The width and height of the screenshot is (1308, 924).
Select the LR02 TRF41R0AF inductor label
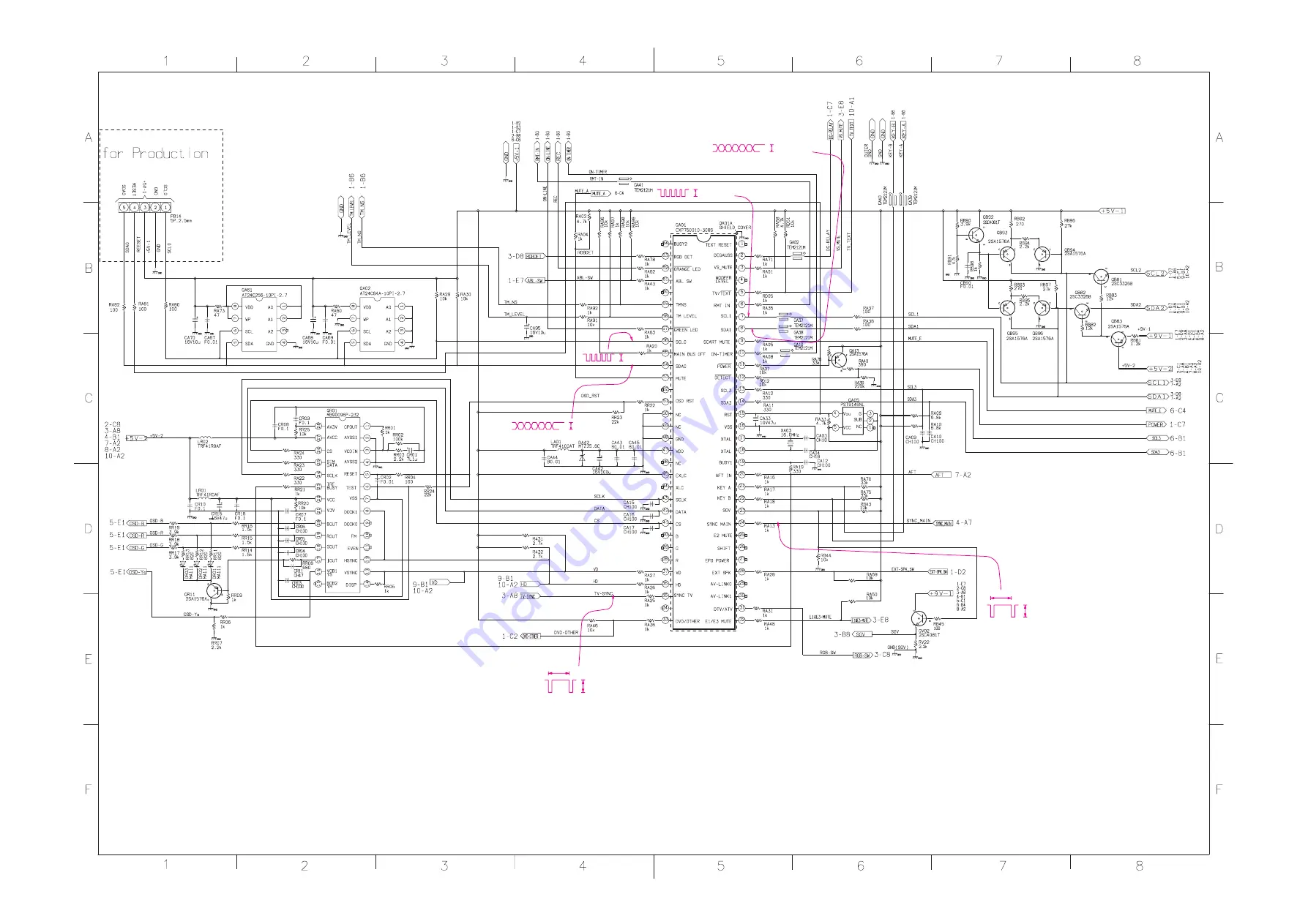[209, 444]
